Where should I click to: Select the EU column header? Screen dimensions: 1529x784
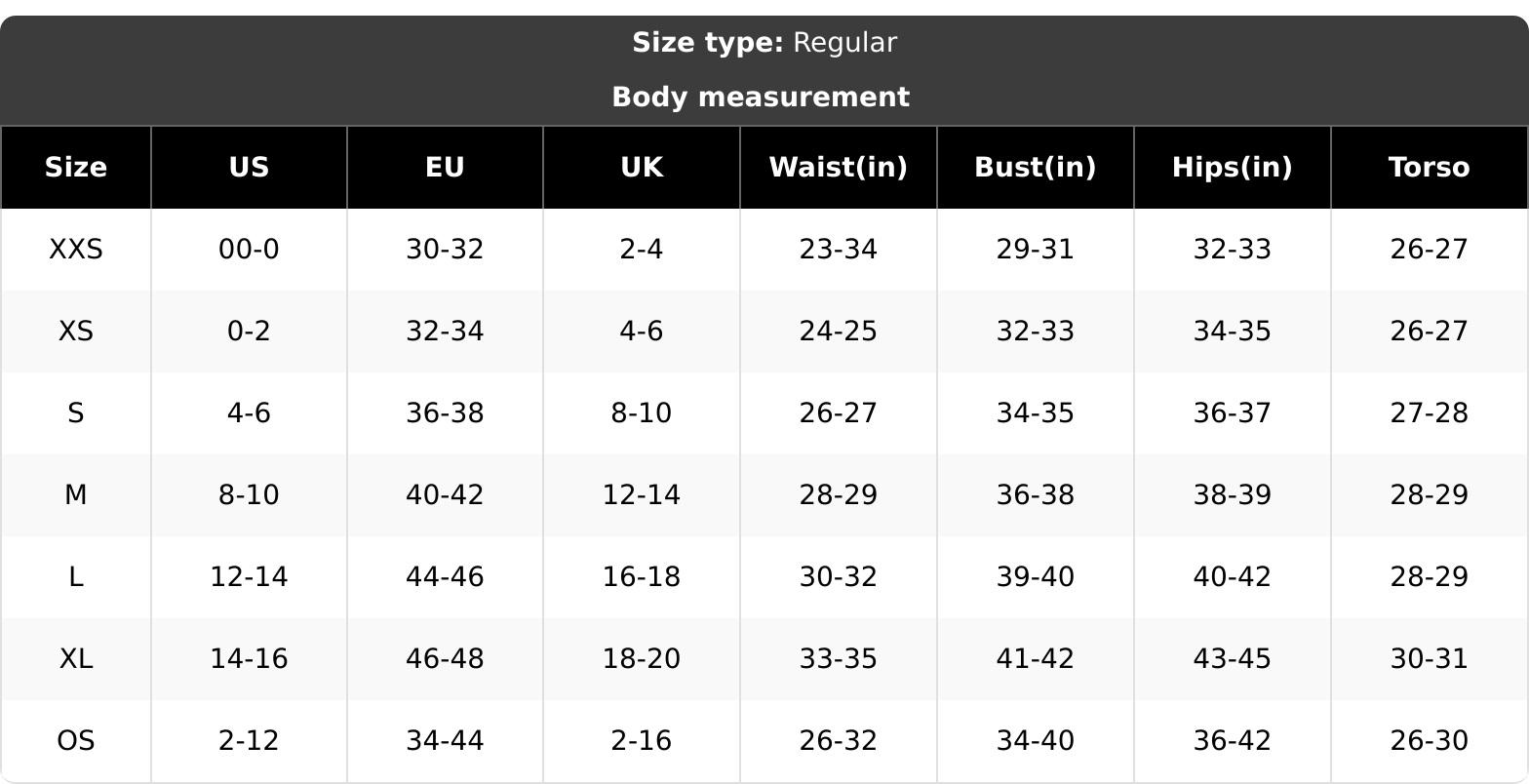pyautogui.click(x=445, y=168)
